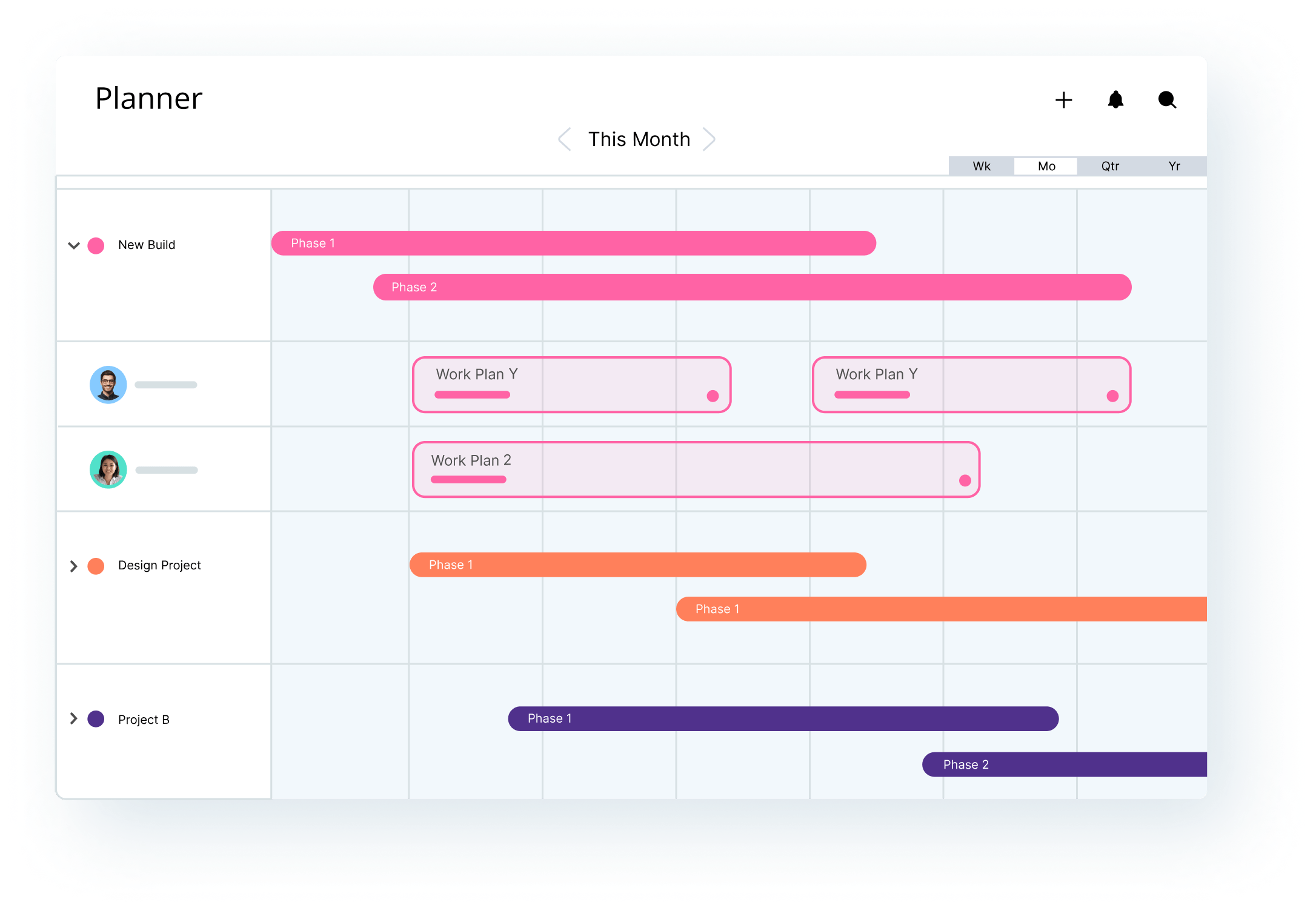Screen dimensions: 1316x908
Task: Click the orange dot beside Design Project
Action: point(97,565)
